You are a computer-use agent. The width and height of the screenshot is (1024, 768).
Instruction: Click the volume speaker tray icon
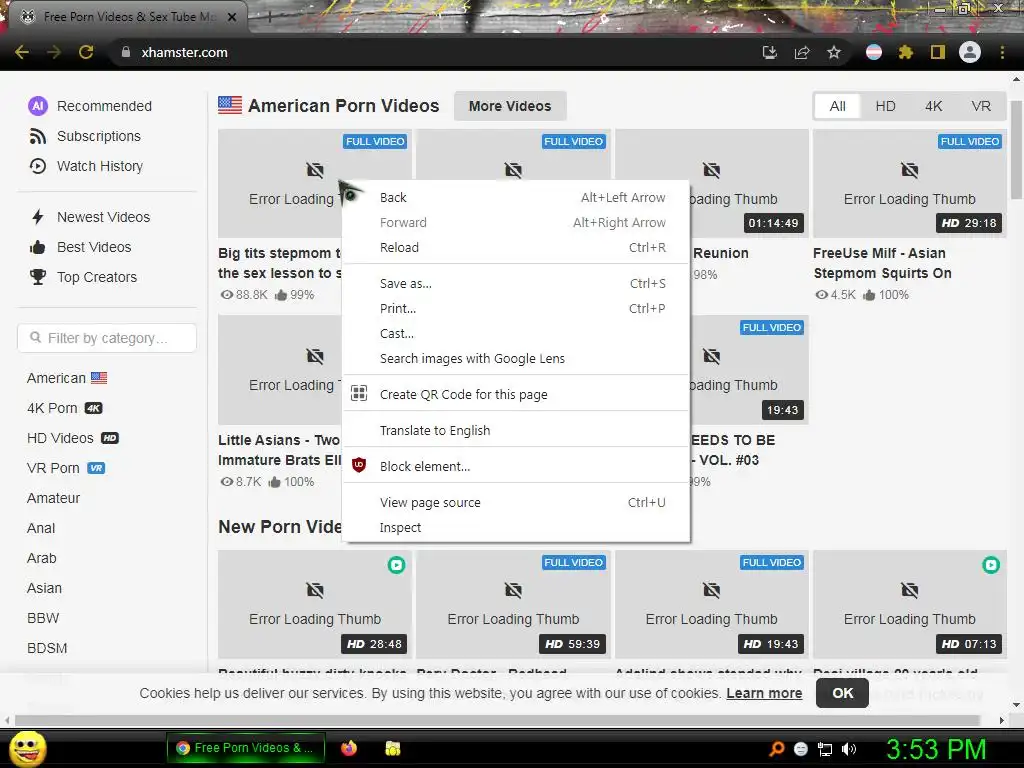pos(849,749)
